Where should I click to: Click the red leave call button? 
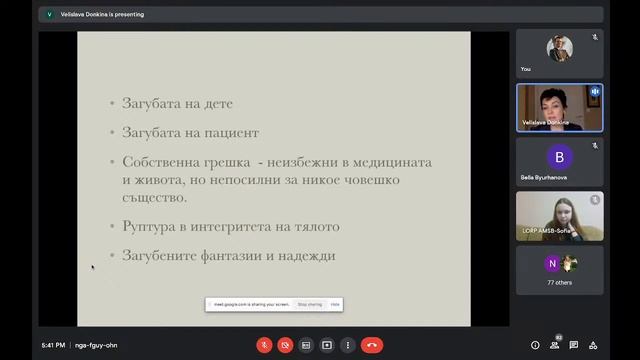[372, 345]
